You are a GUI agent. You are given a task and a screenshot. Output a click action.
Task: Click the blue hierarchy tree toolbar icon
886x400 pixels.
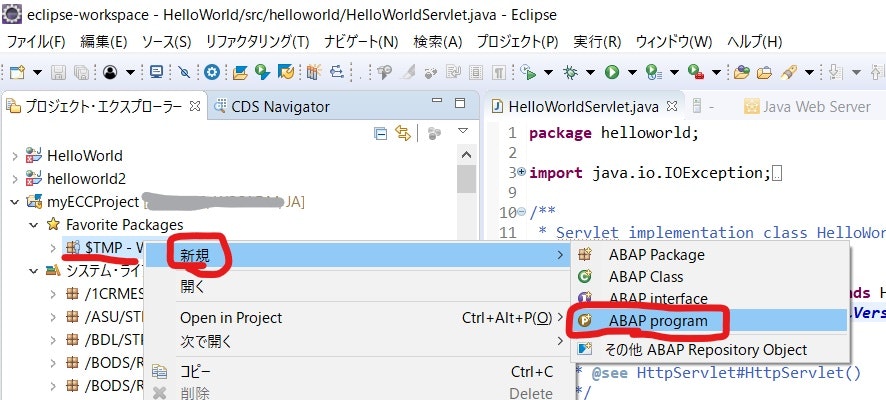pyautogui.click(x=337, y=72)
